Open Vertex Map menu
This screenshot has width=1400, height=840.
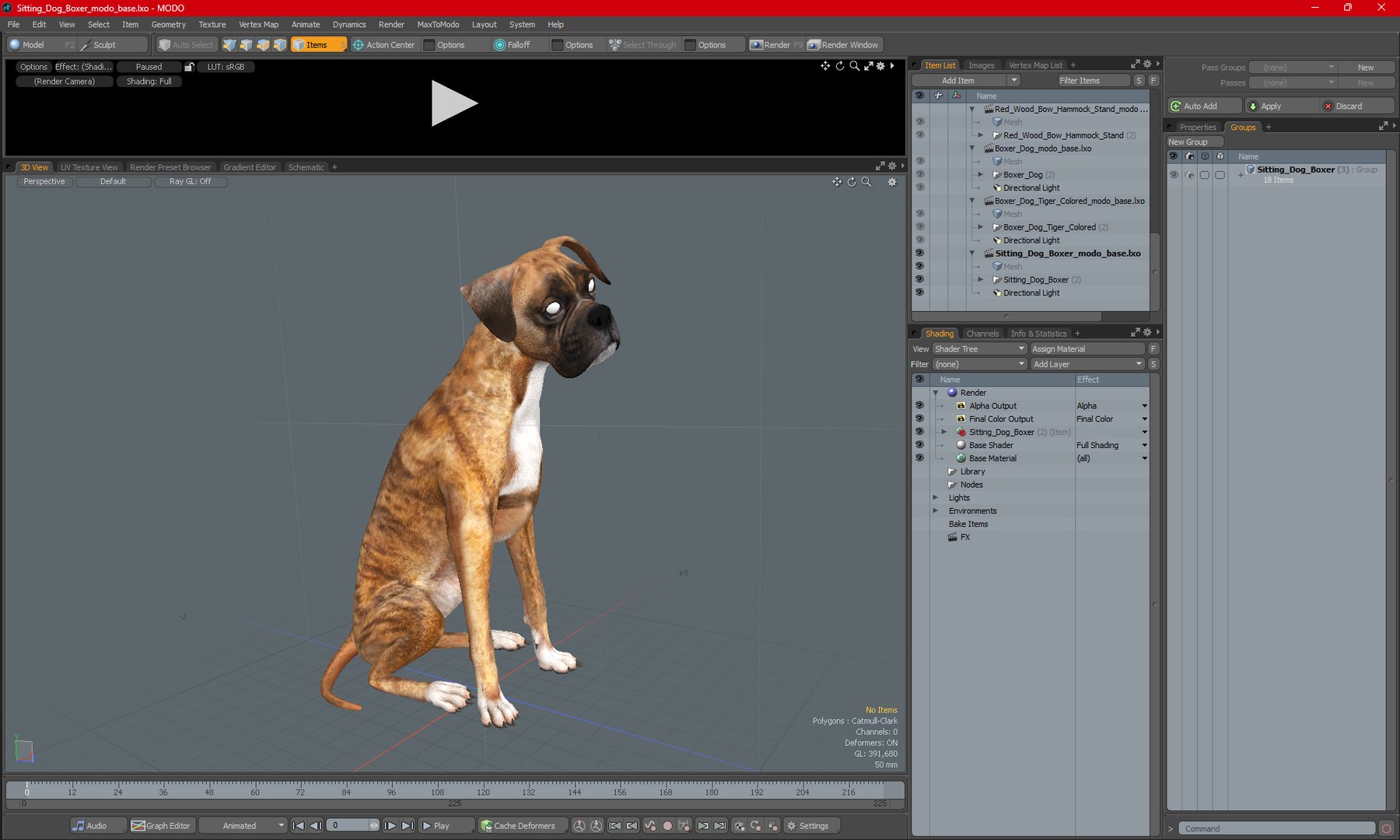point(258,25)
